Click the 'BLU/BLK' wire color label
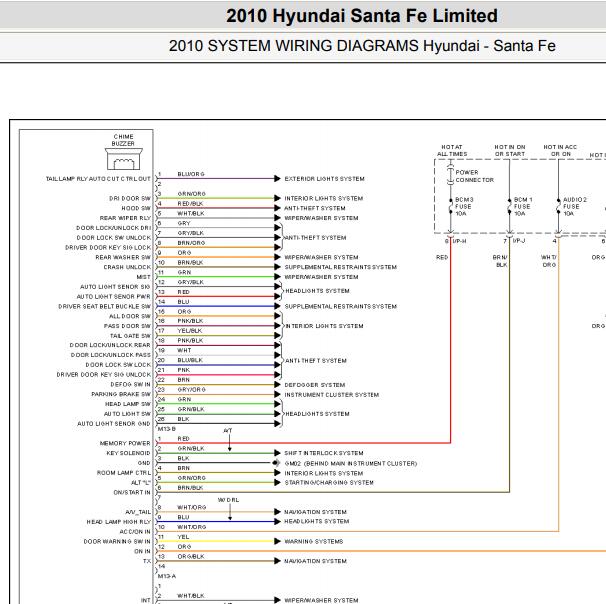This screenshot has width=606, height=604. 190,360
